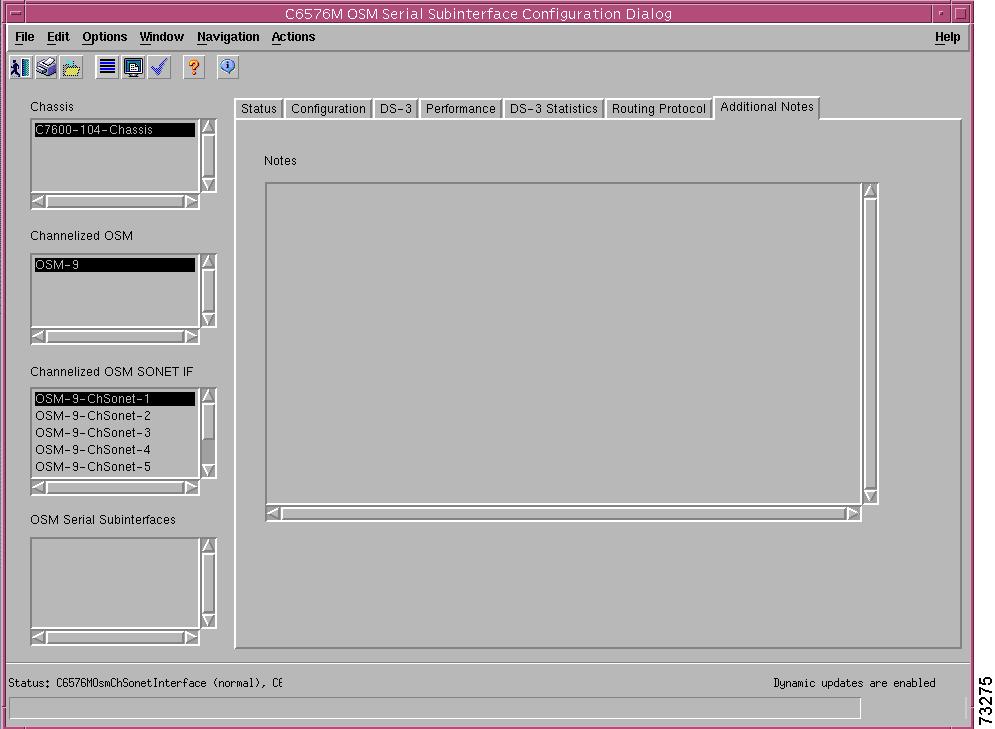995x729 pixels.
Task: Open the Options menu
Action: 105,37
